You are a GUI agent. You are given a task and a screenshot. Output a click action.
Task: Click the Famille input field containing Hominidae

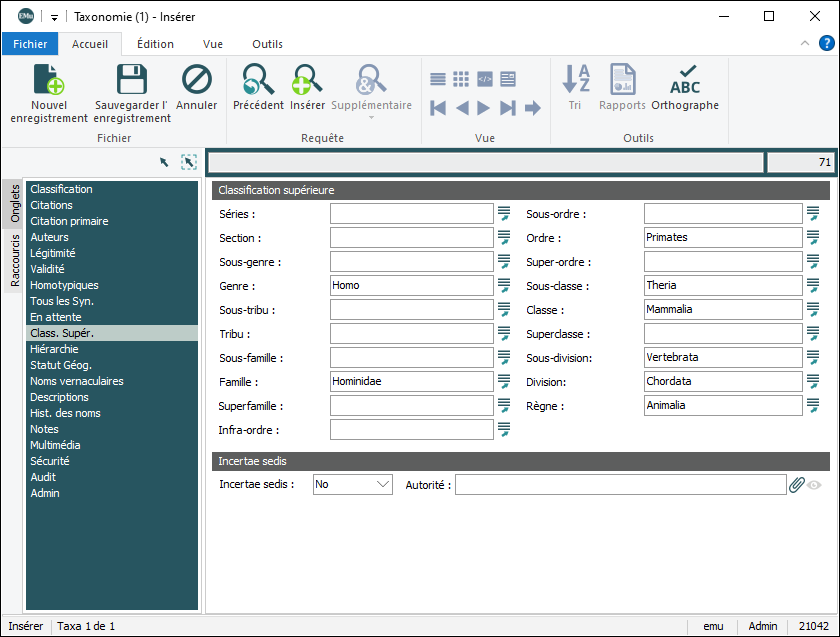point(411,382)
